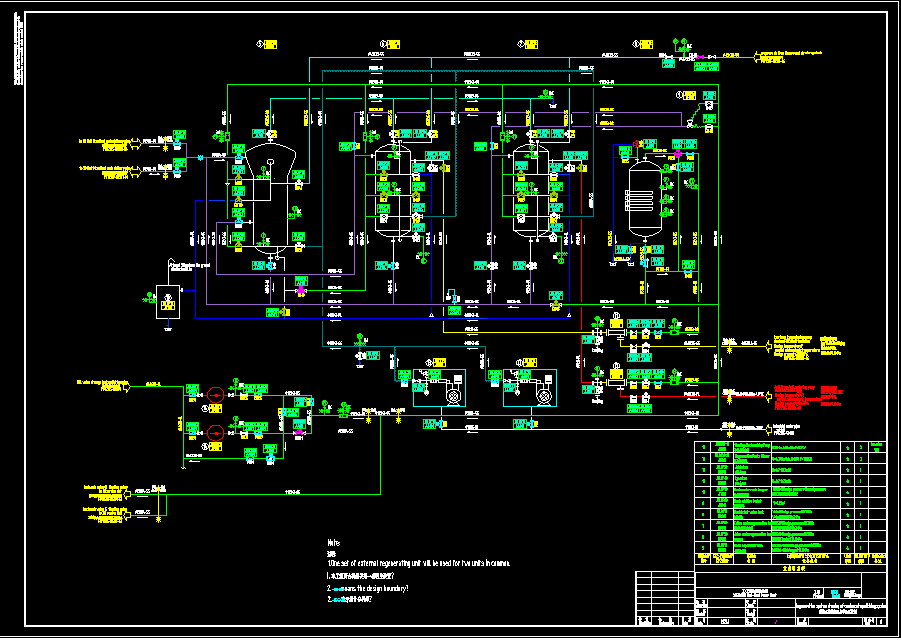Select the yellow tag above right cyan unit

click(x=530, y=362)
